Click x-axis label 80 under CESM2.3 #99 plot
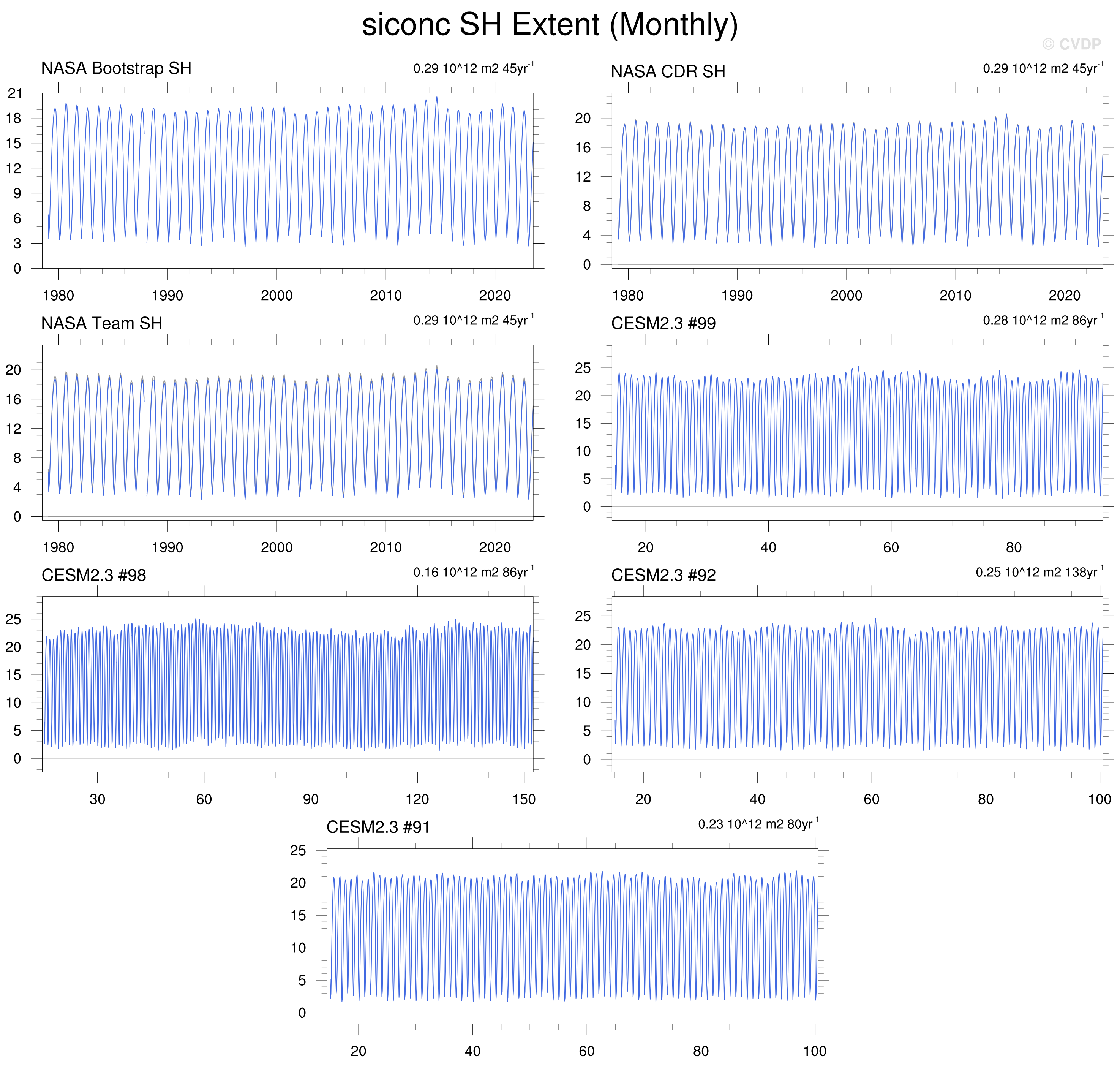 (x=1014, y=547)
